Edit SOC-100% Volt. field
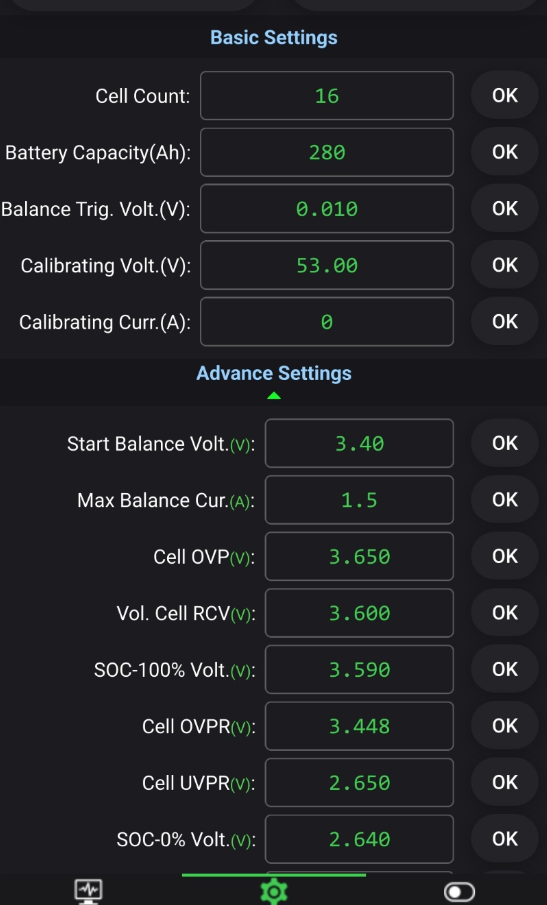The image size is (547, 905). 359,670
